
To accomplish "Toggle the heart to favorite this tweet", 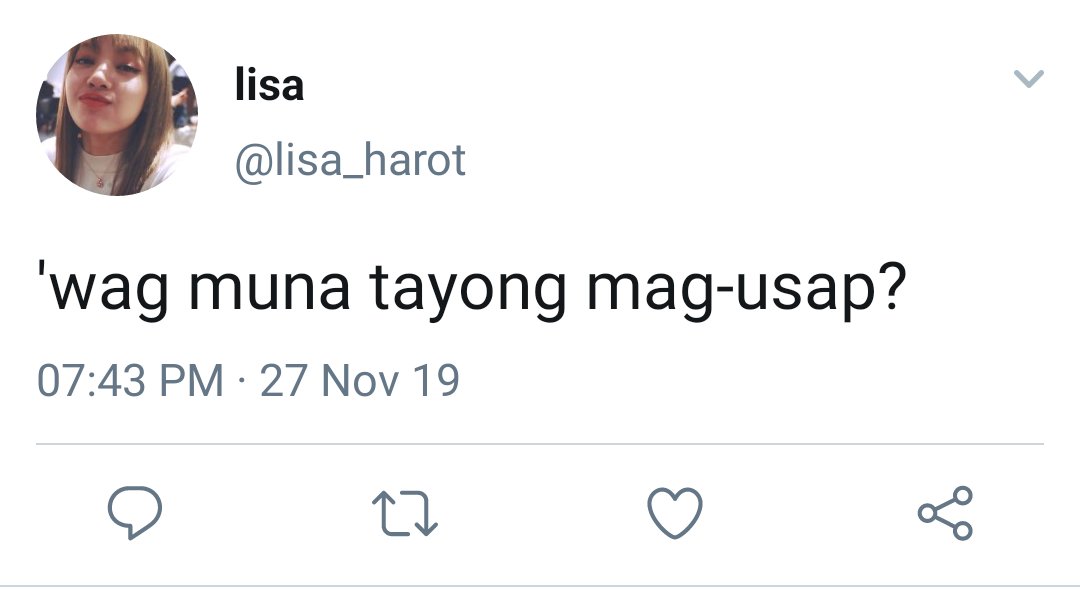I will [x=675, y=513].
